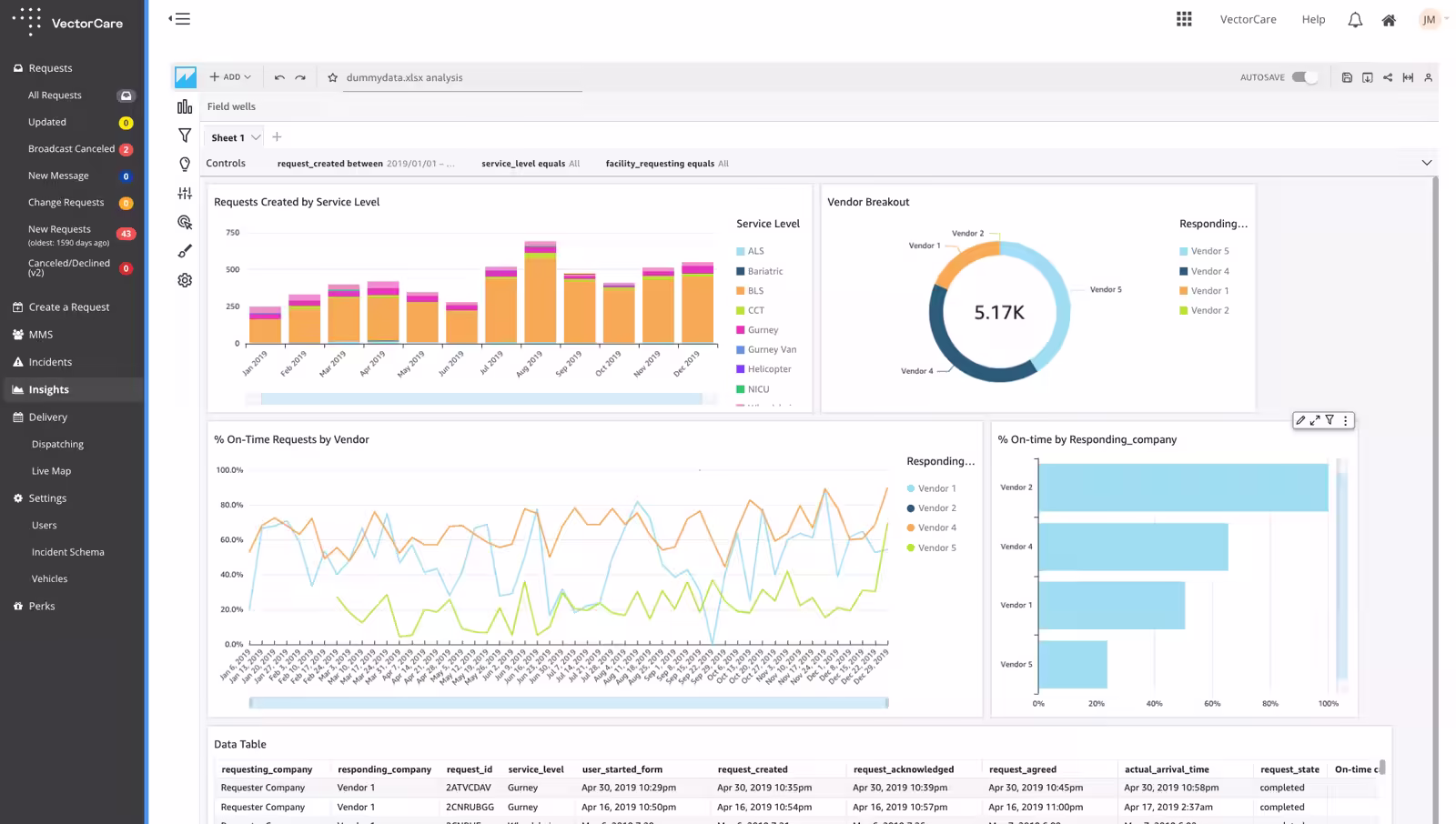Select Broadcast Canceled in sidebar
1456x824 pixels.
pyautogui.click(x=72, y=149)
